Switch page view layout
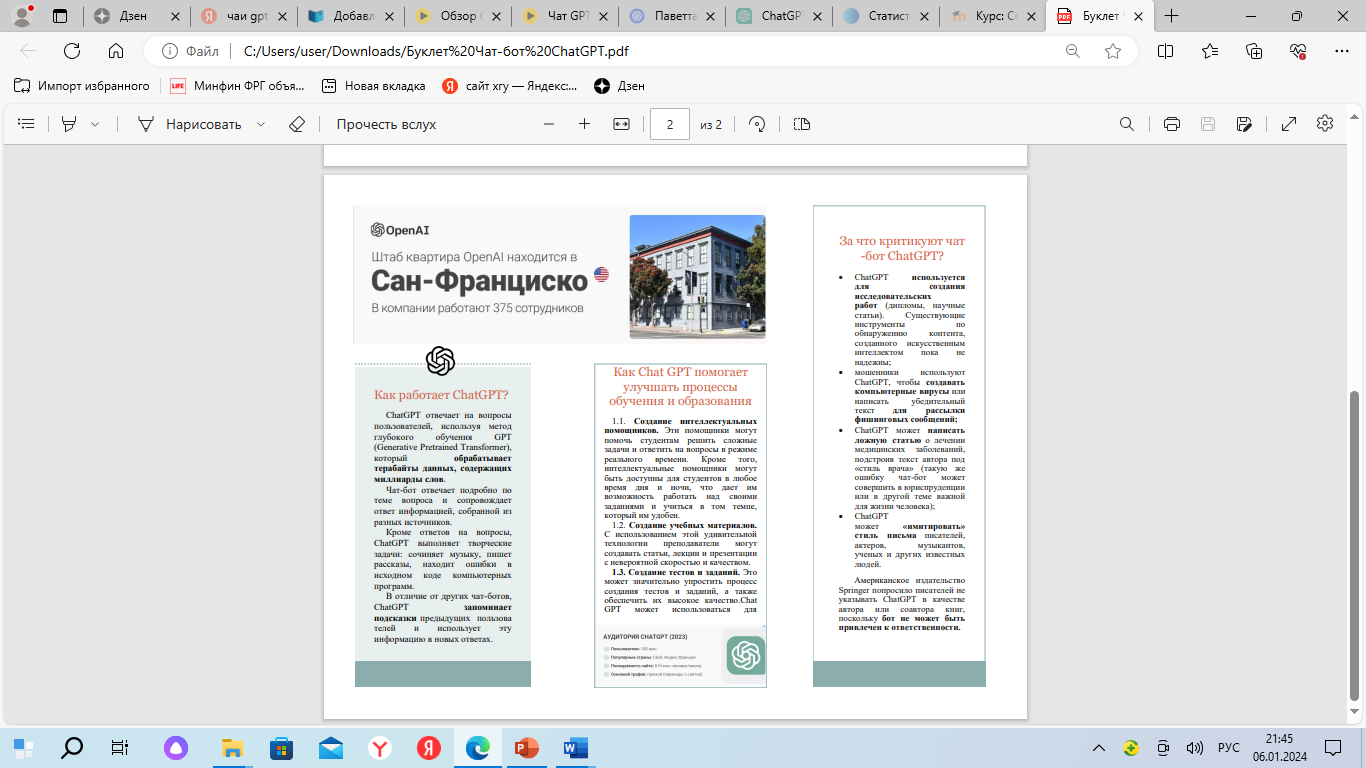Image resolution: width=1366 pixels, height=768 pixels. [x=801, y=124]
